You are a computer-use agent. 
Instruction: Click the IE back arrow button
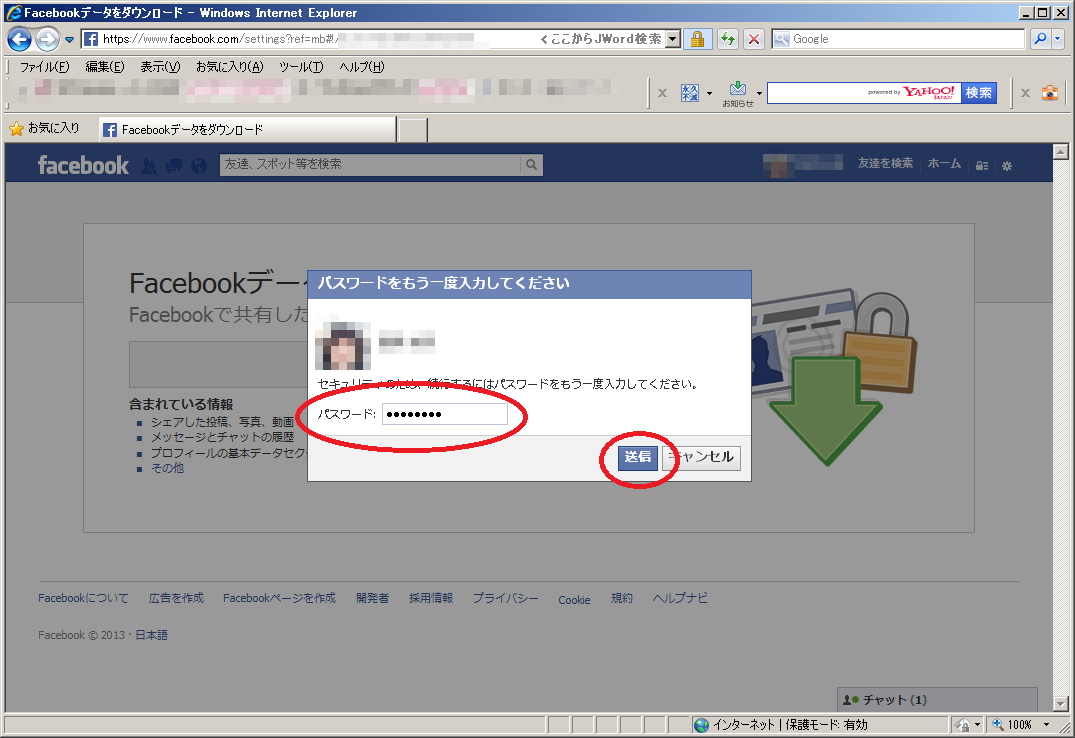pos(19,39)
